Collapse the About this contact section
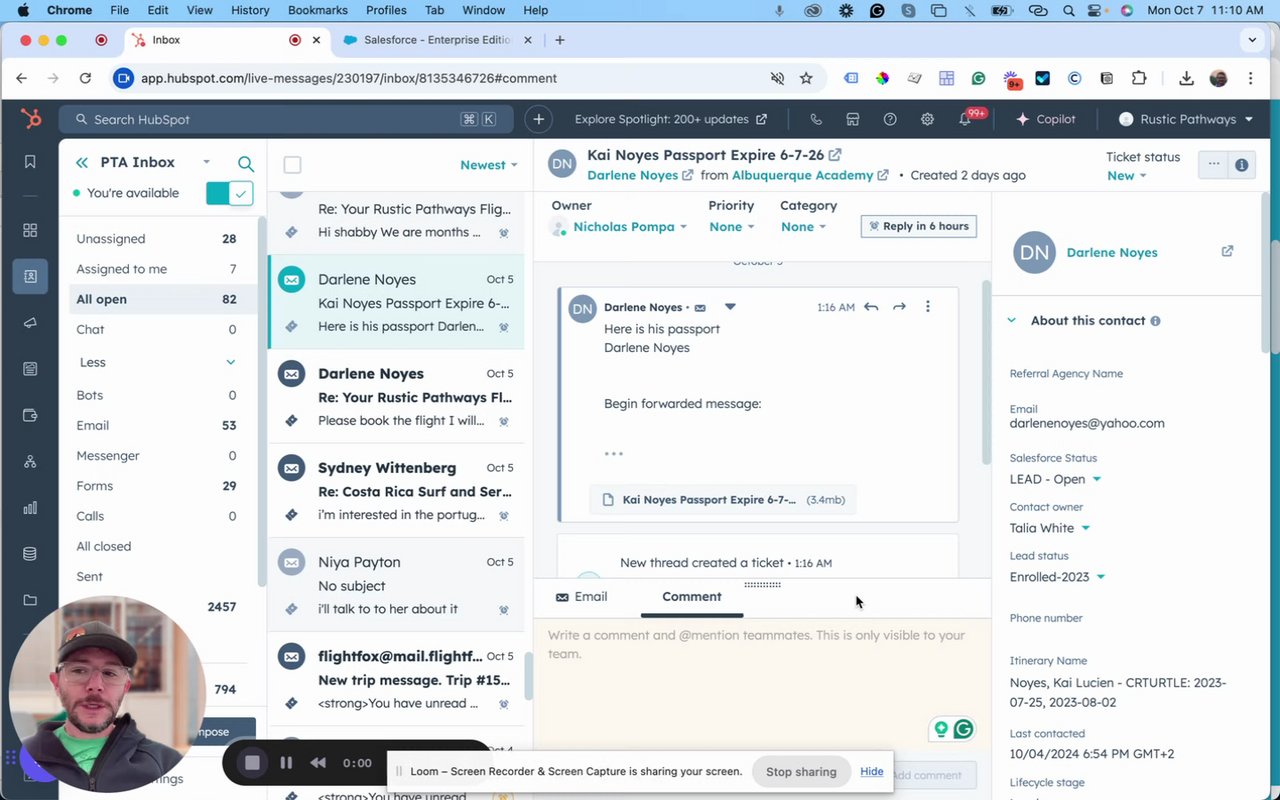 point(1011,321)
